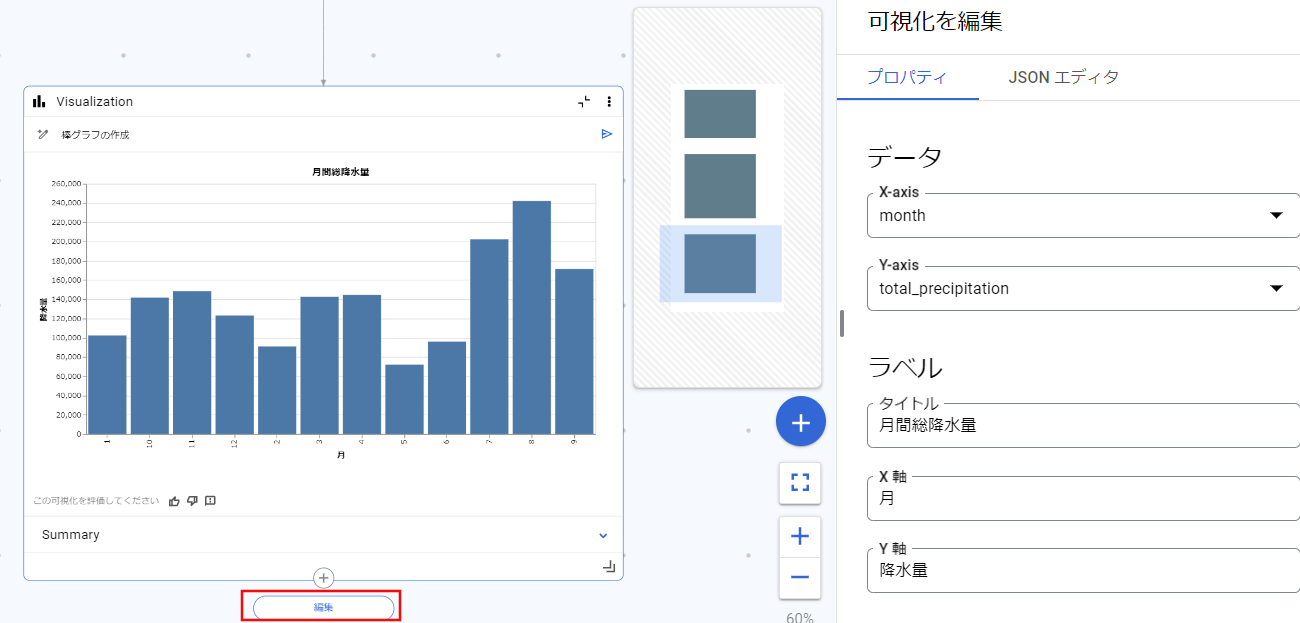Viewport: 1300px width, 623px height.
Task: Rate the visualization with thumbs down
Action: pos(192,501)
